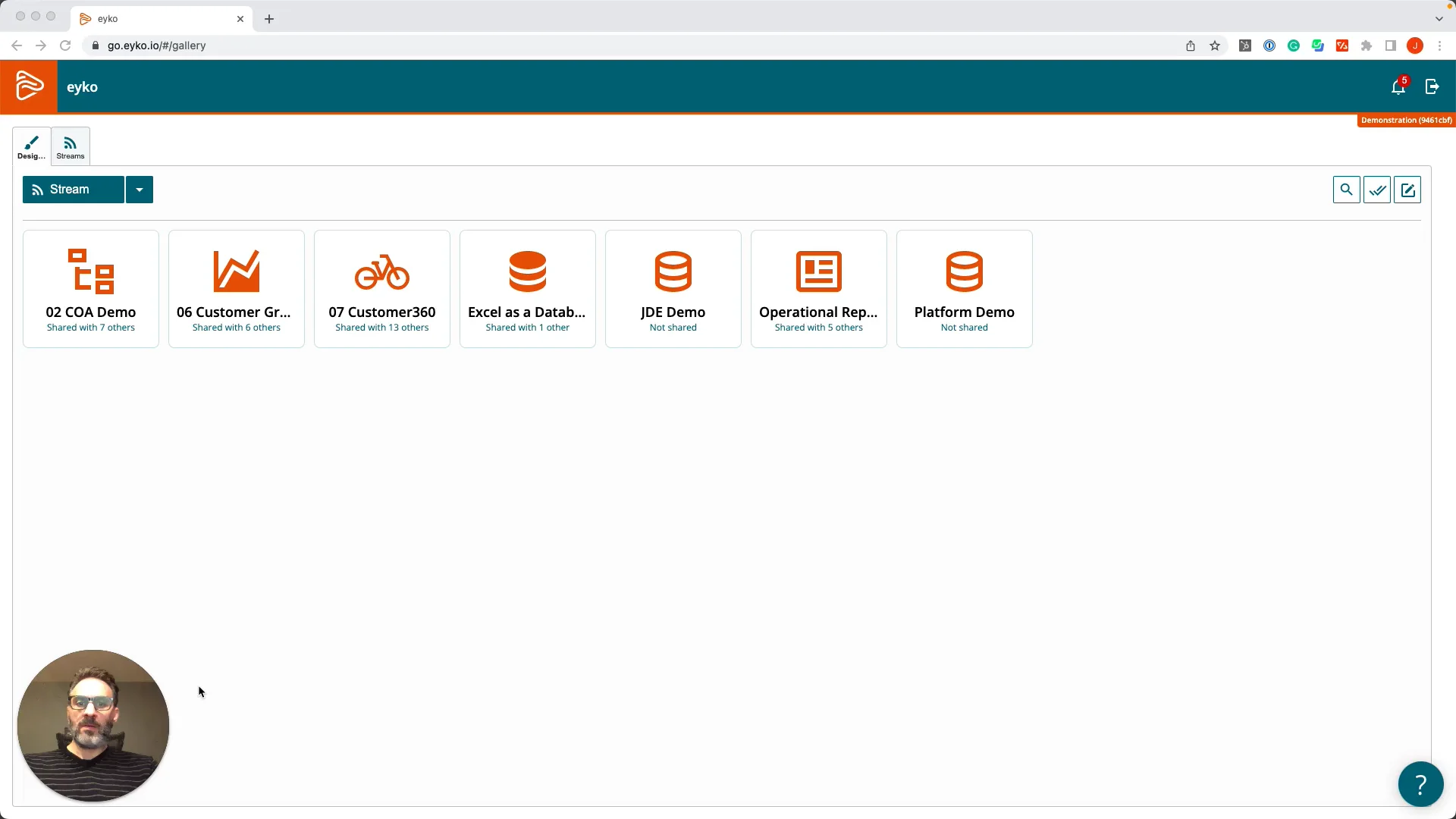Open the help question mark button
Viewport: 1456px width, 819px height.
pyautogui.click(x=1420, y=783)
